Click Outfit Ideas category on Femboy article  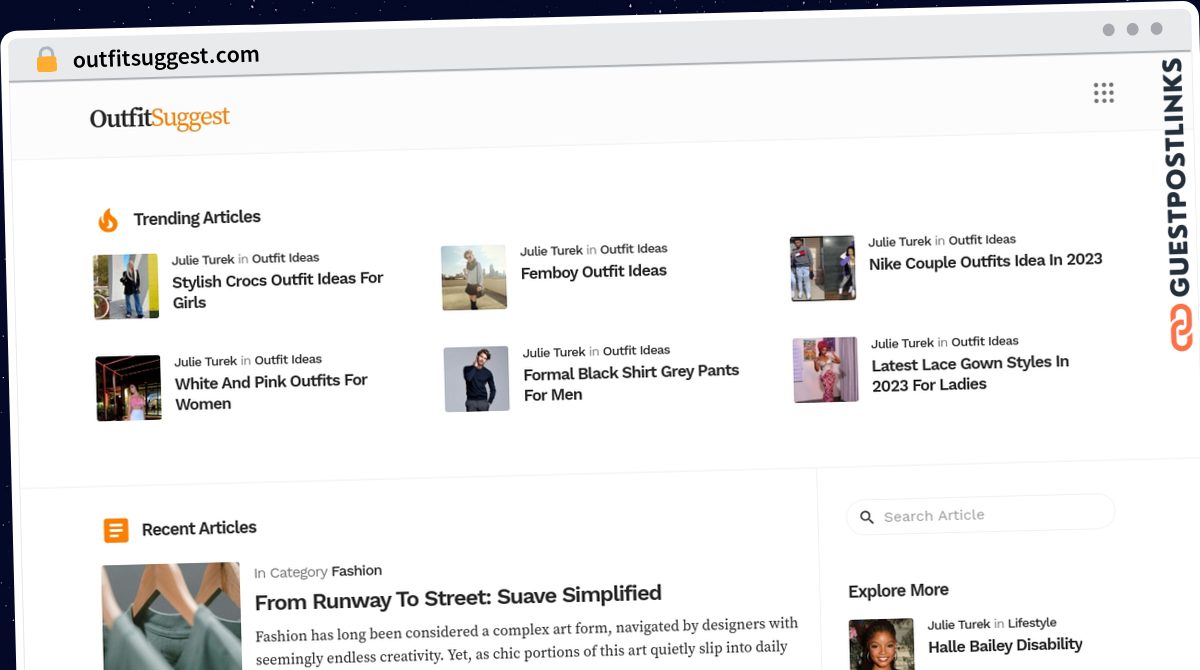[634, 249]
